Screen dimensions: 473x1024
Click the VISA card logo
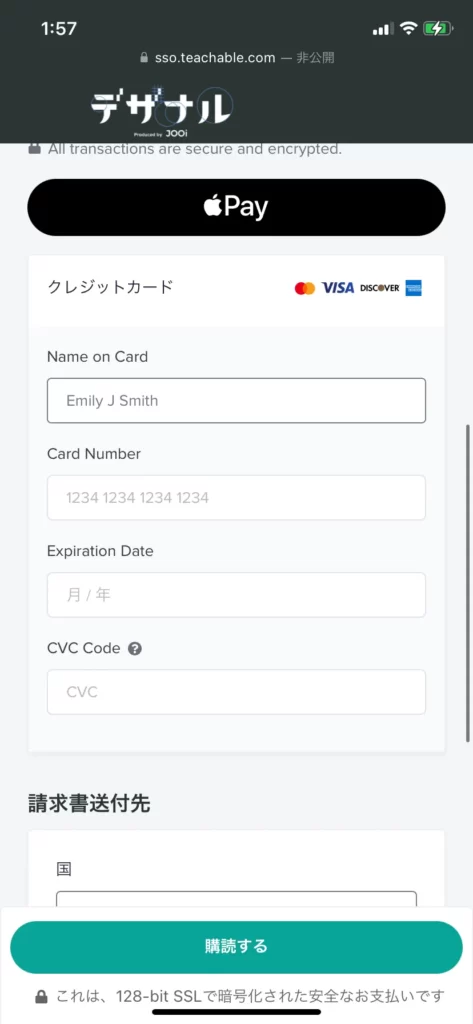coord(338,288)
